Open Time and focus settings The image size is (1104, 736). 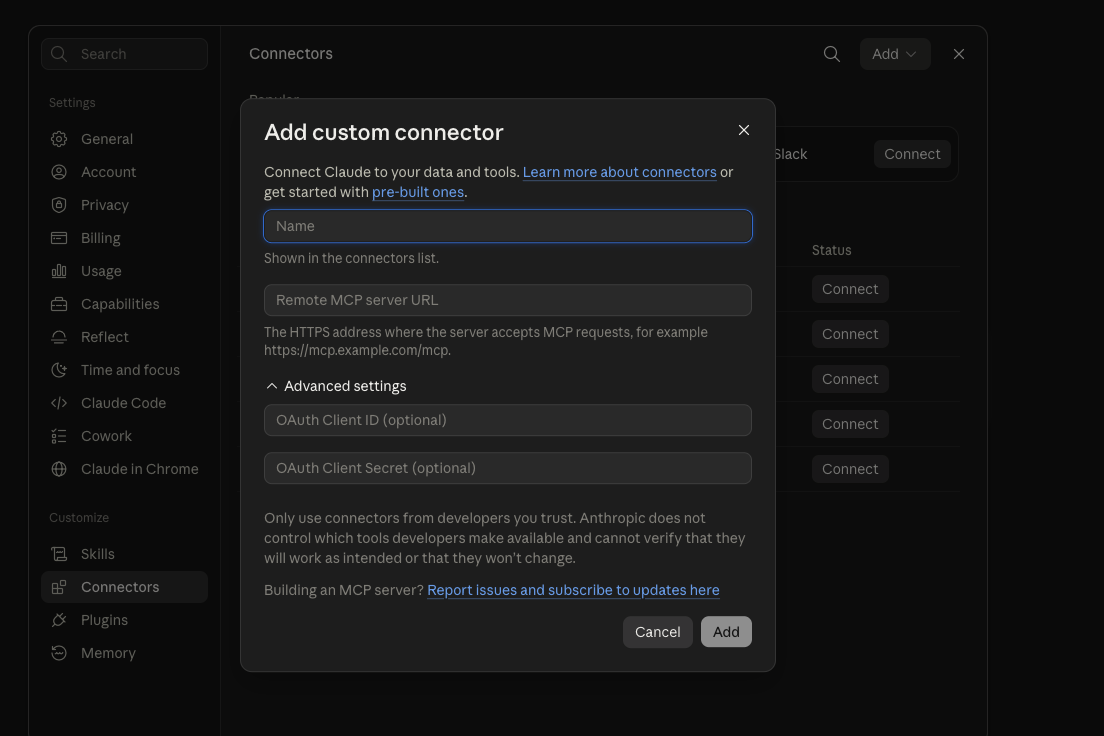pyautogui.click(x=125, y=370)
